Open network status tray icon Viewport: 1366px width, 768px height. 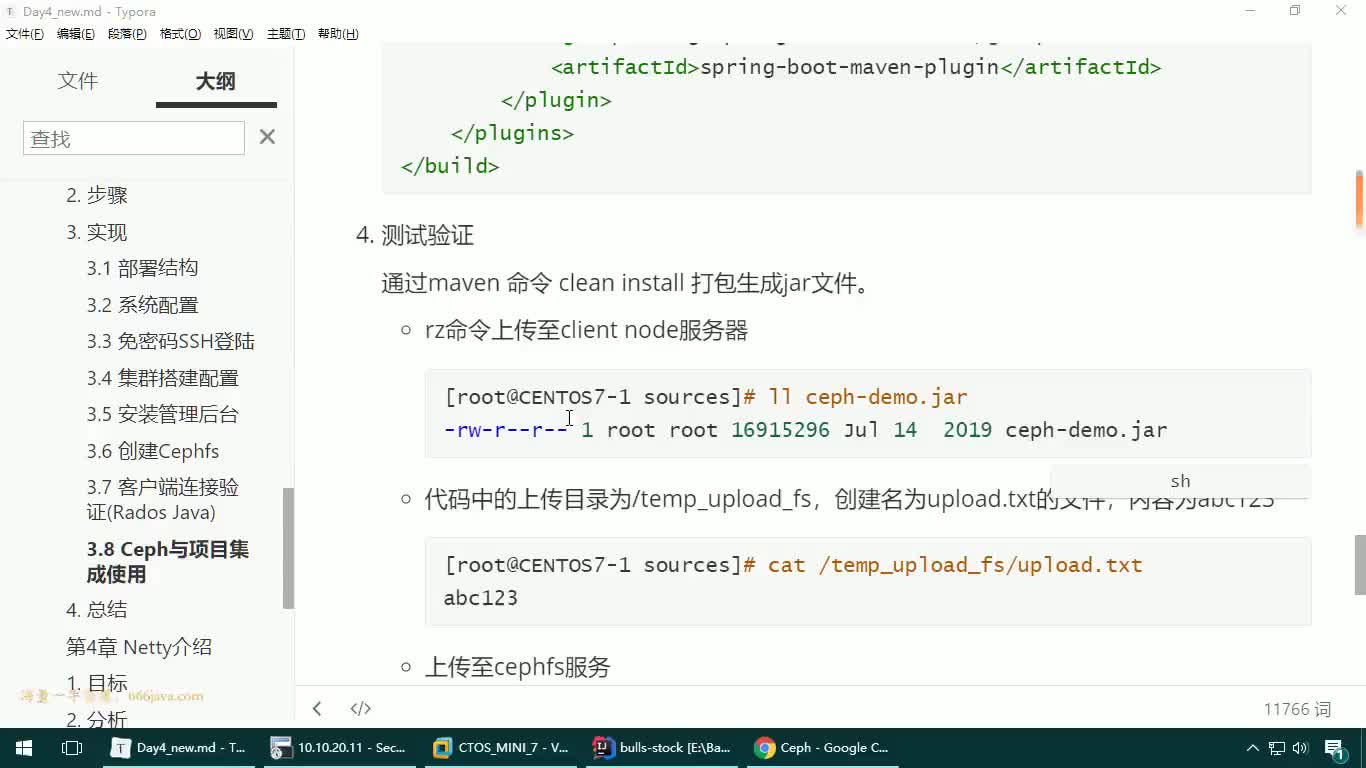pos(1277,748)
